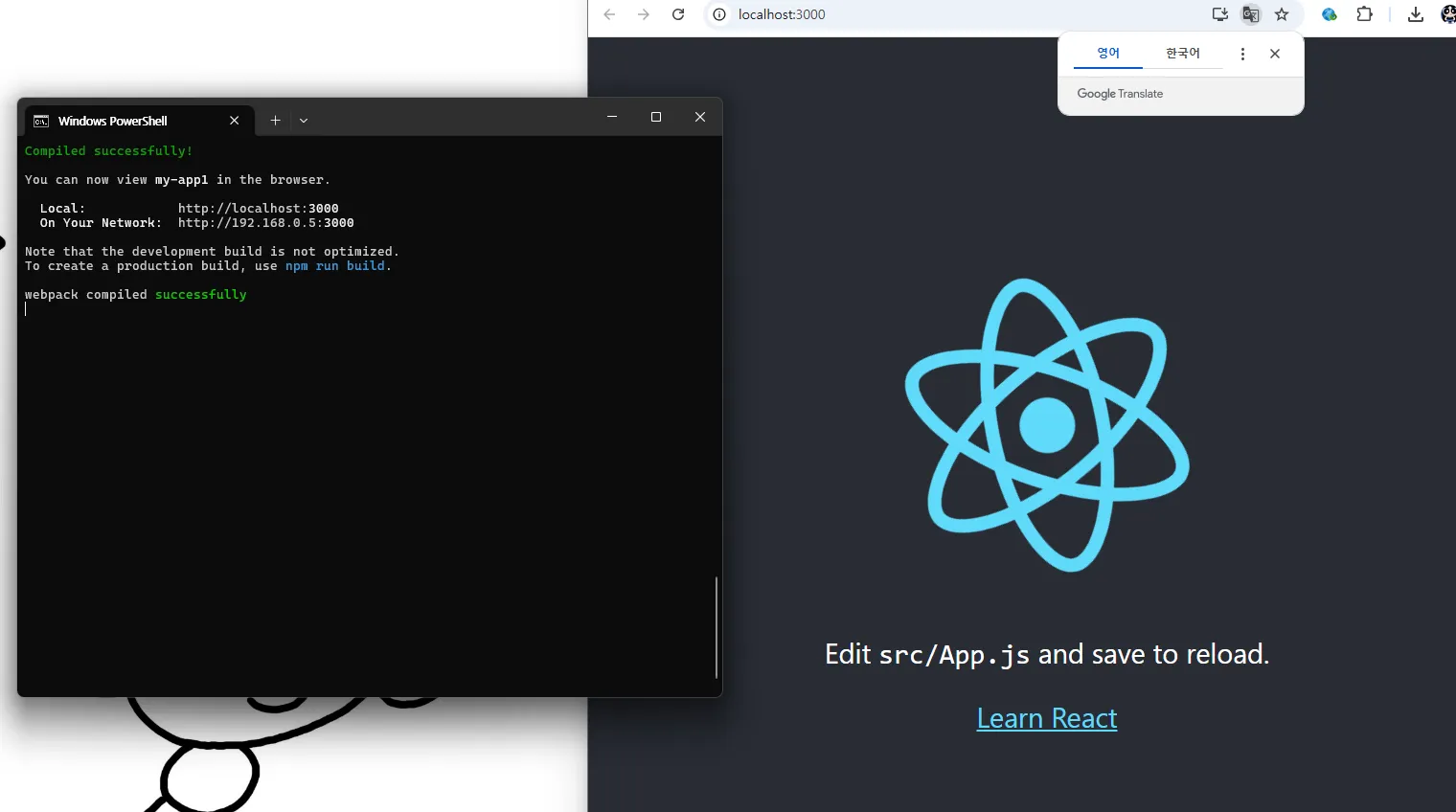Select the 한국어 tab in Translate popup

(1183, 54)
